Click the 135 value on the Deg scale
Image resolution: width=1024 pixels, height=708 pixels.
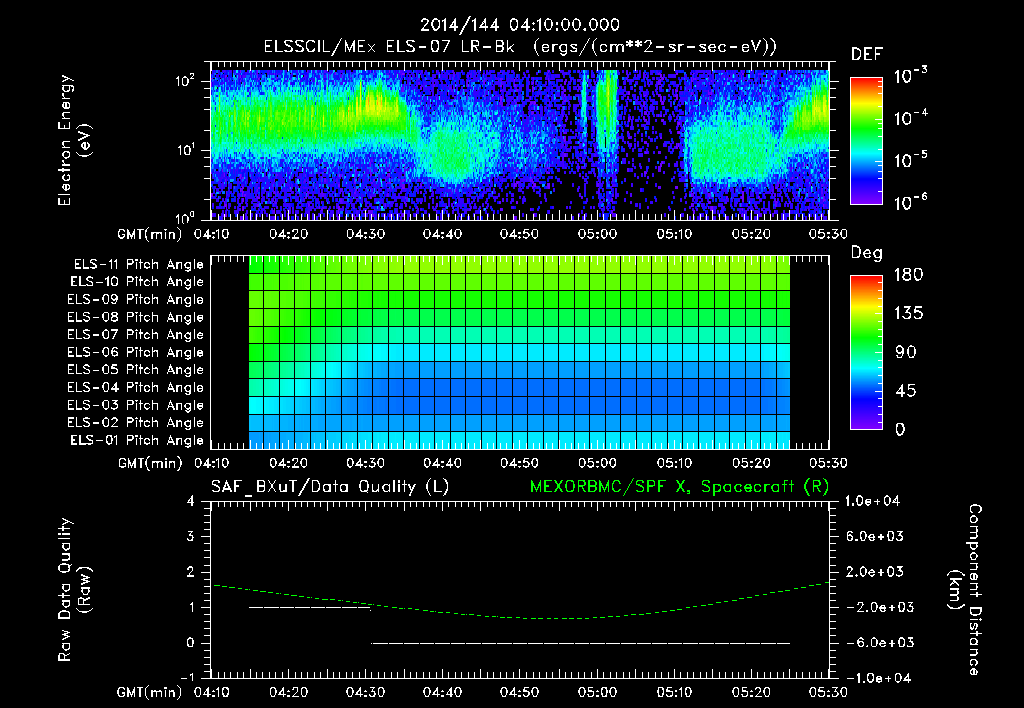[x=908, y=314]
